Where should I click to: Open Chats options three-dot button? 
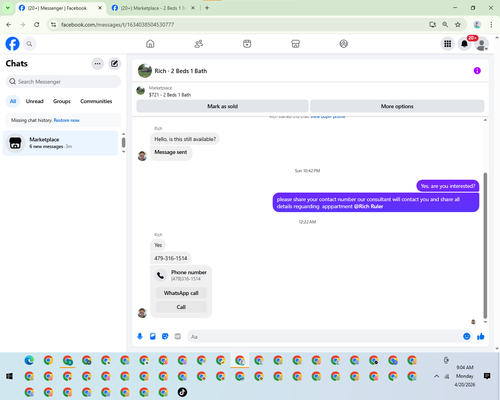click(x=98, y=64)
